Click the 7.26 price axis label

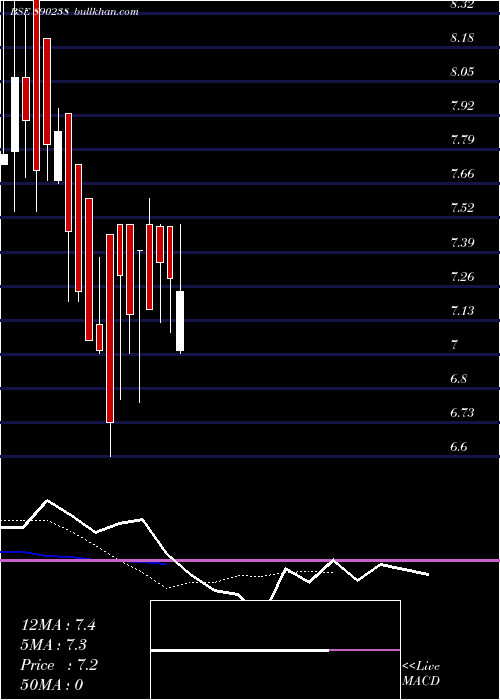click(x=462, y=276)
